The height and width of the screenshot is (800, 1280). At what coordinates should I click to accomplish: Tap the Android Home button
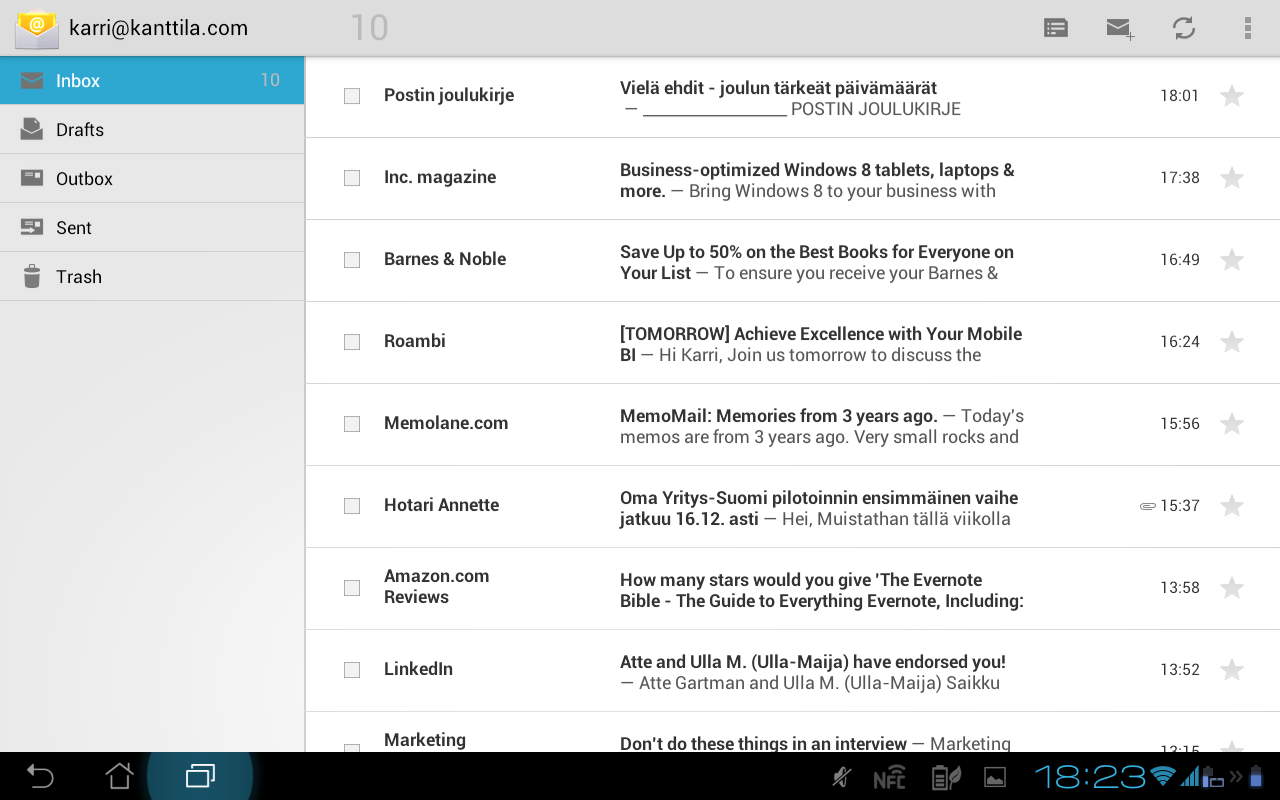[120, 776]
